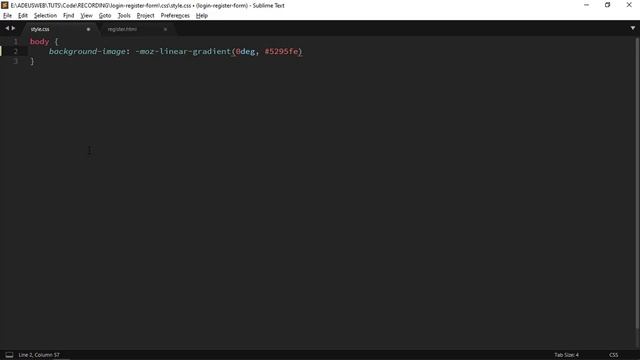Close the register.html tab

[x=165, y=29]
